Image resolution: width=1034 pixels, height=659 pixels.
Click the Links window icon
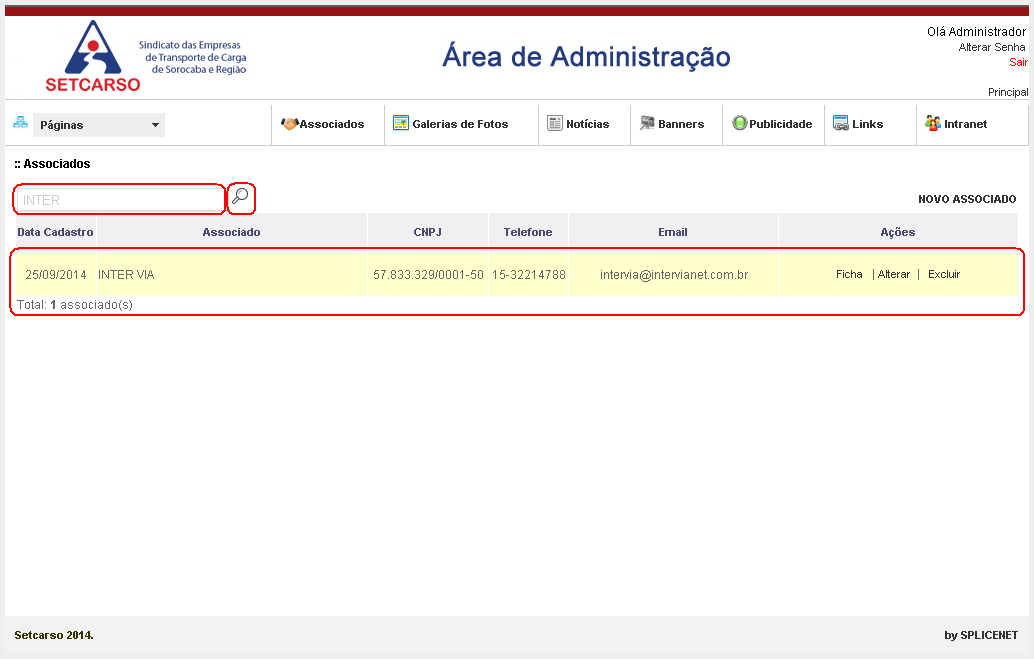pos(841,123)
